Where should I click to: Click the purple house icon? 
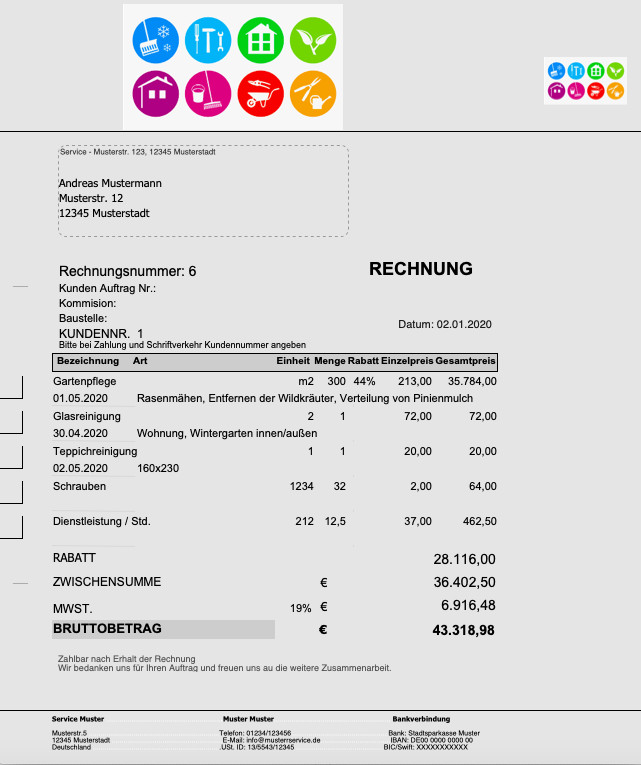point(156,94)
